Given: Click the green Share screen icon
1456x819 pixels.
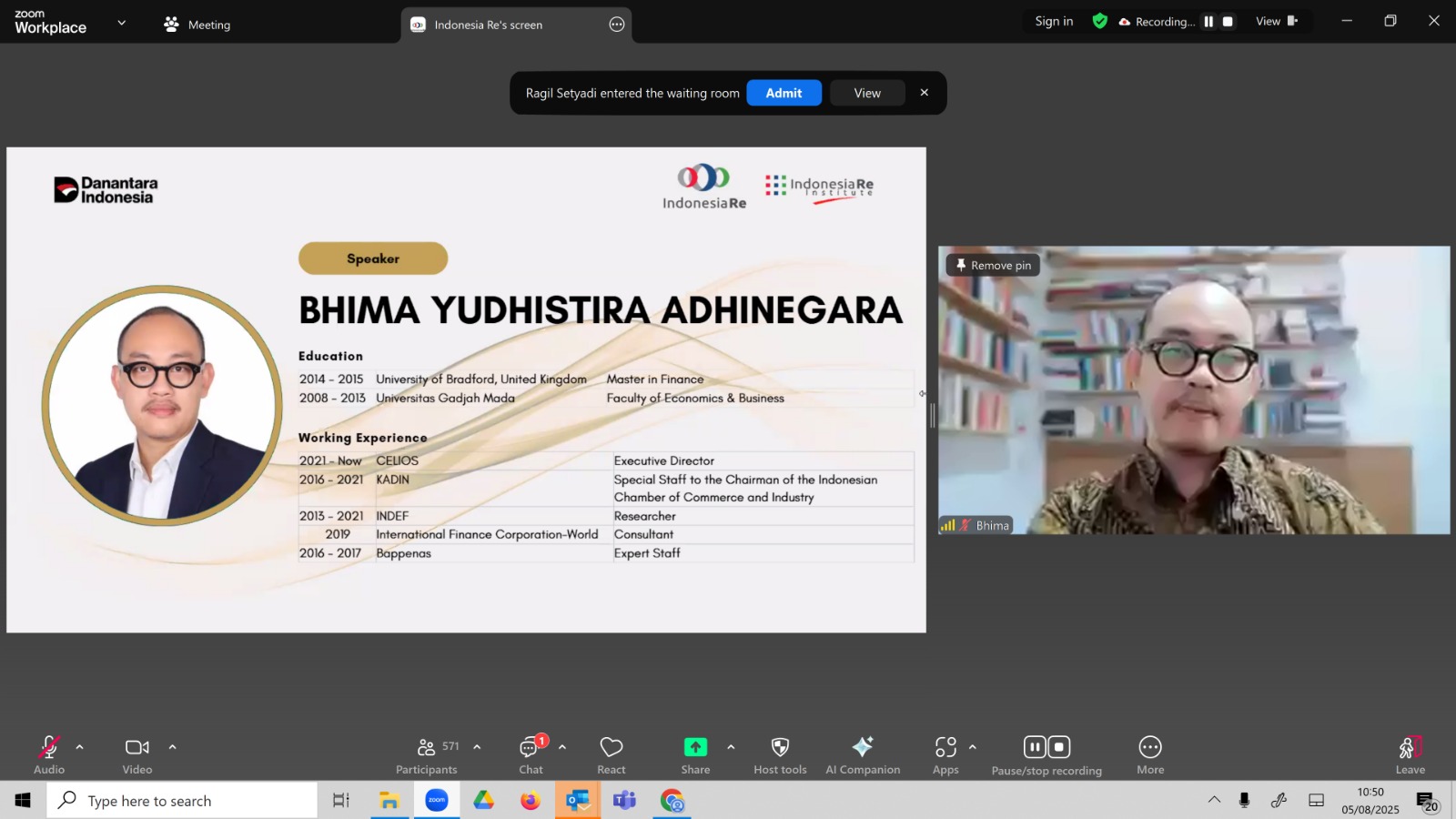Looking at the screenshot, I should pyautogui.click(x=695, y=747).
